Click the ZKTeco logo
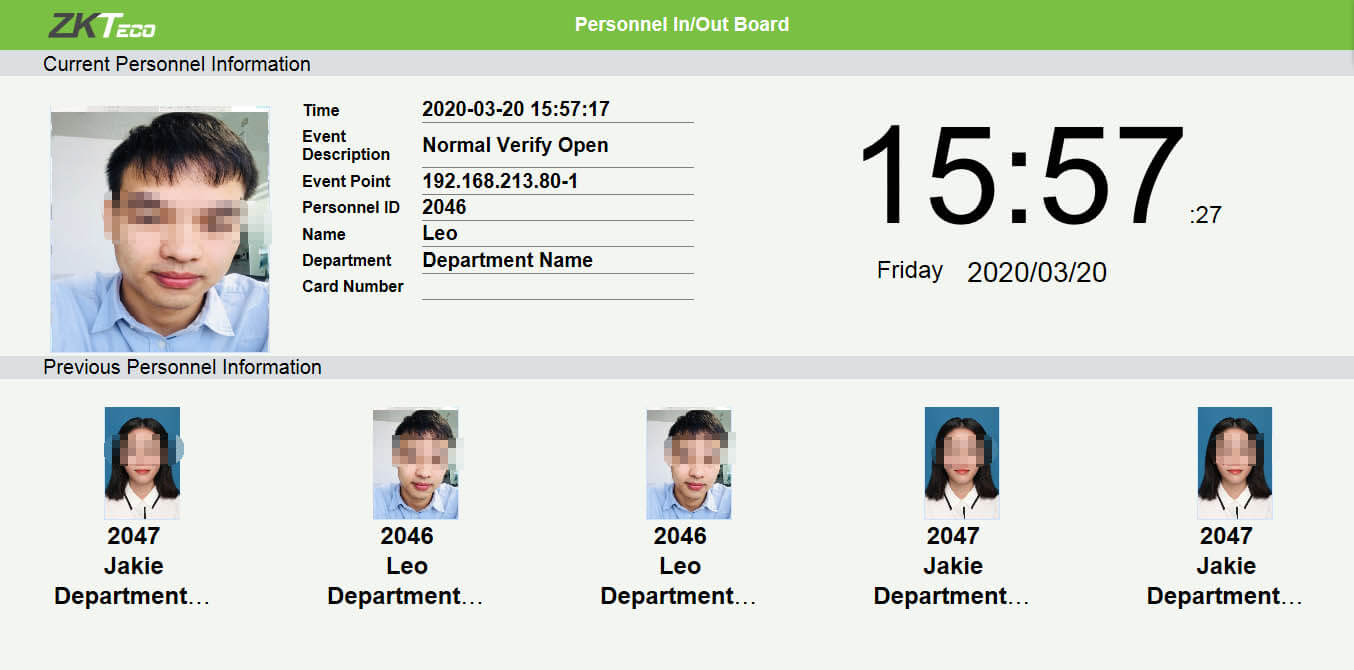Screen dimensions: 1354x670 102,25
